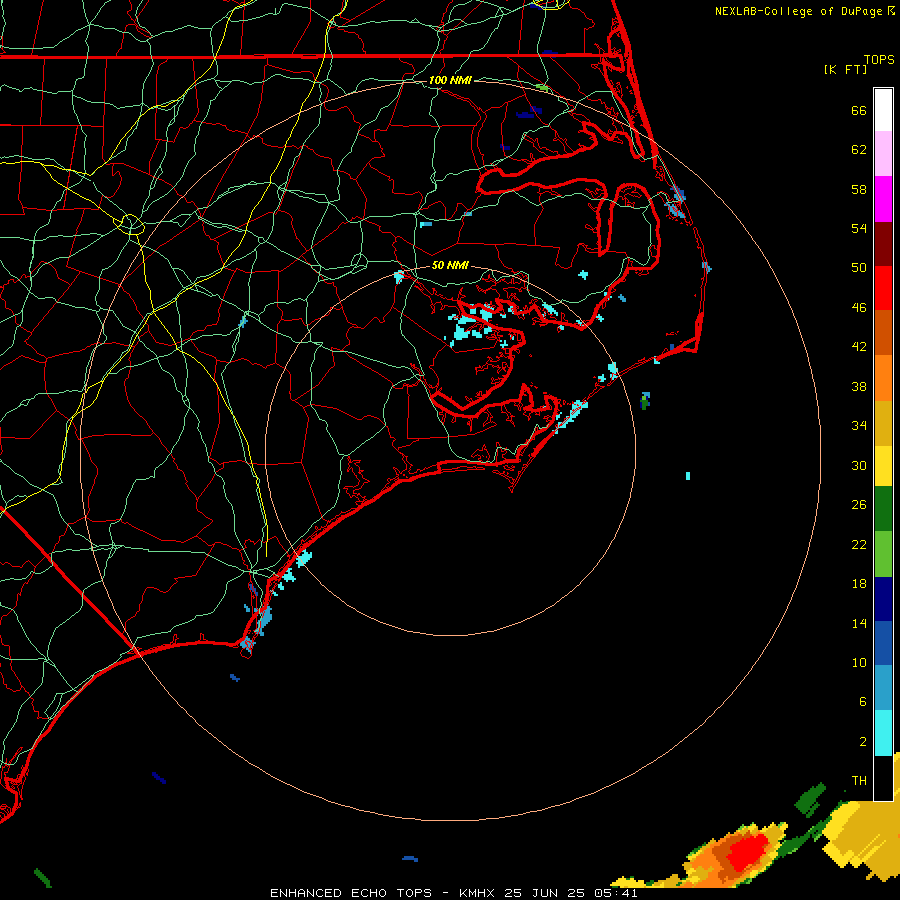Click the bright red 50 kft legend swatch

pyautogui.click(x=883, y=288)
